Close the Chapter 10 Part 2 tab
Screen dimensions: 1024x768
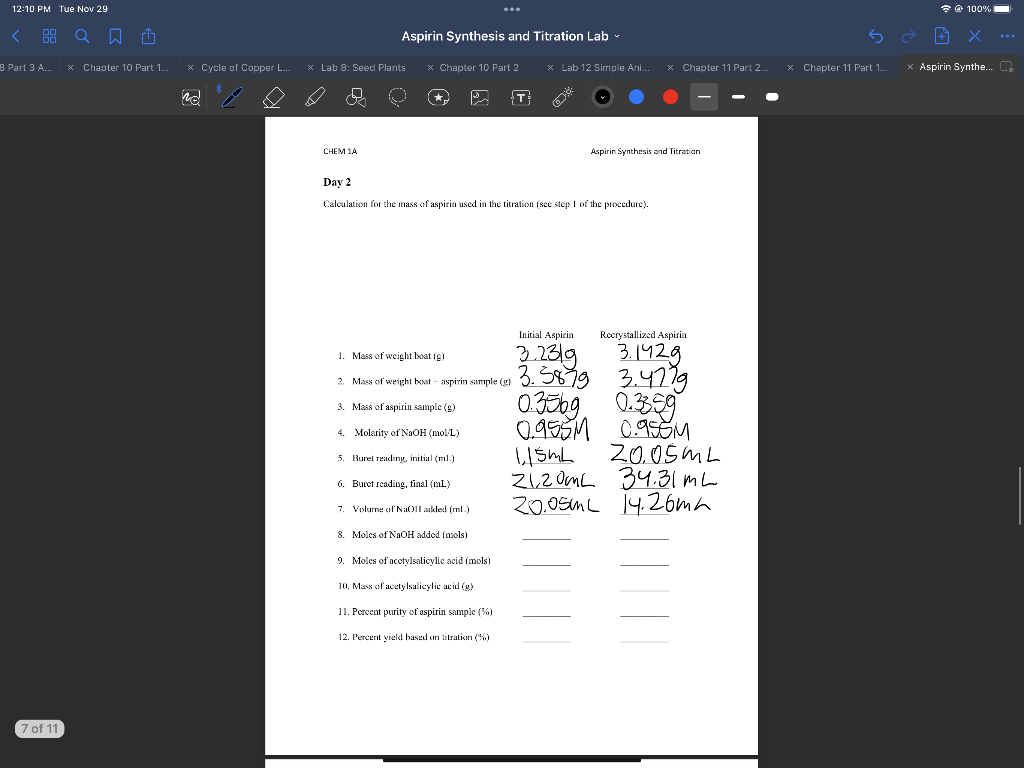(430, 67)
